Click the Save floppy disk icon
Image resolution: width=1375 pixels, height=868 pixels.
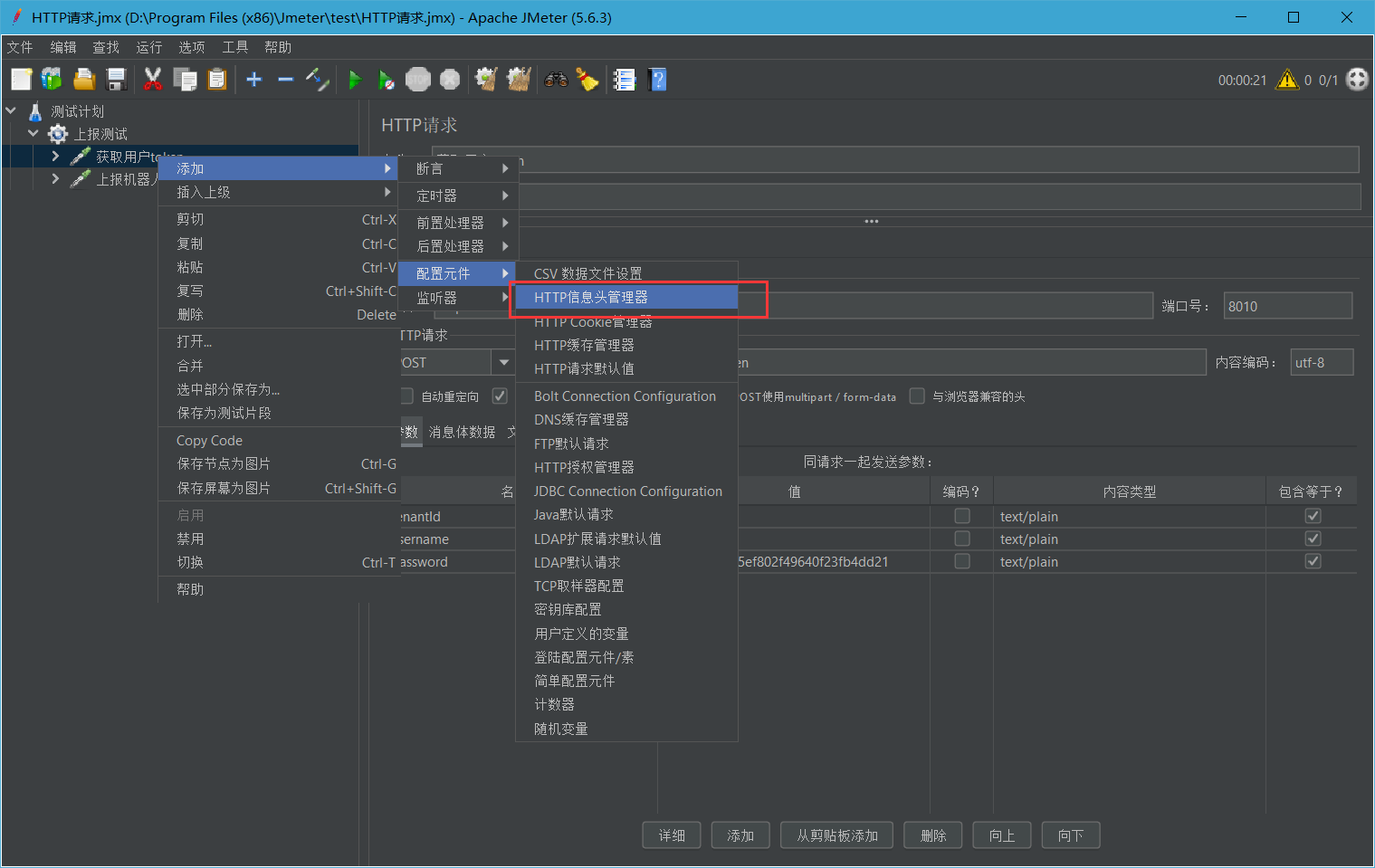[x=117, y=80]
